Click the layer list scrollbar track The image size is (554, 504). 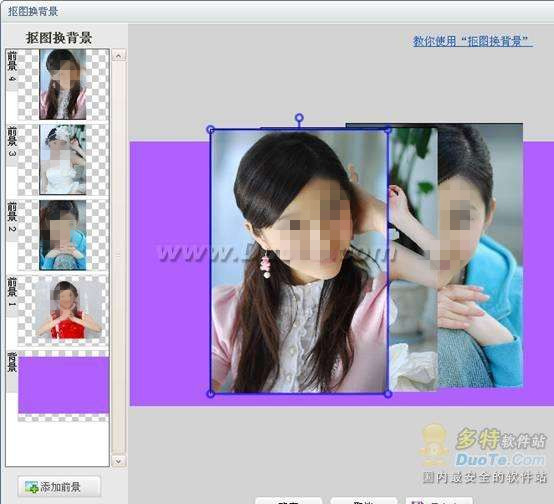click(x=119, y=258)
